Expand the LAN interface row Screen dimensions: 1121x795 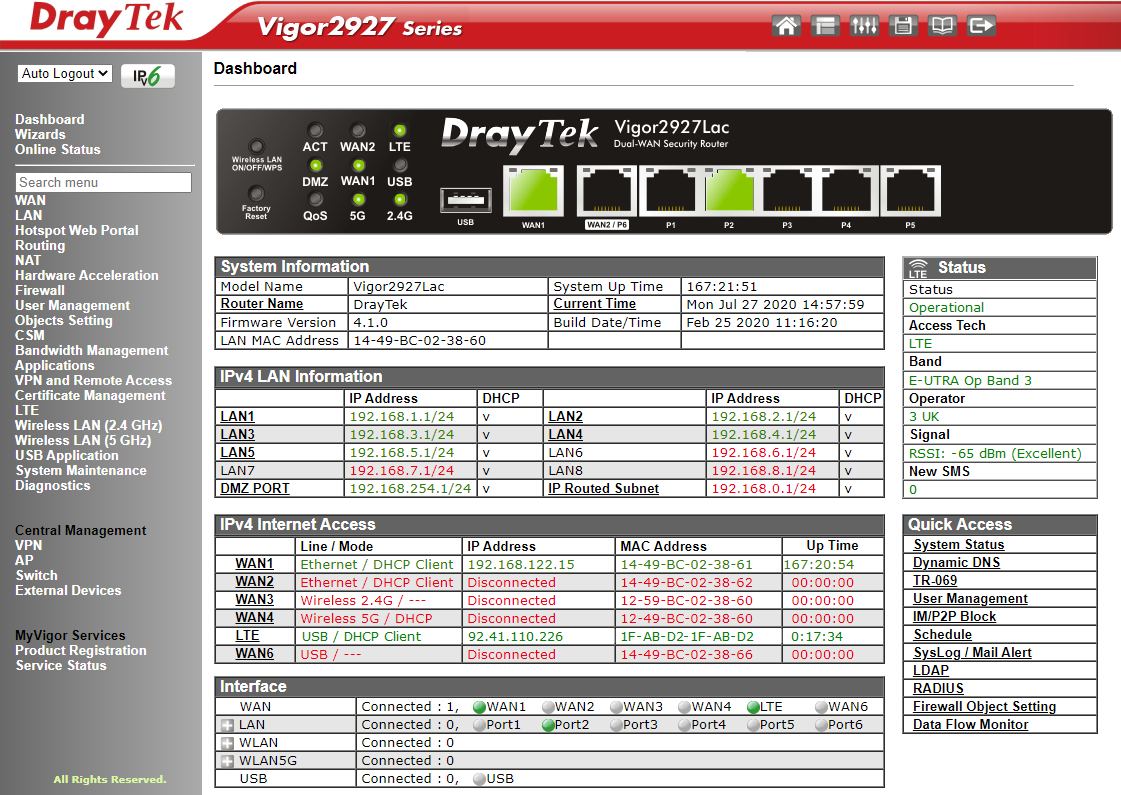pyautogui.click(x=227, y=725)
